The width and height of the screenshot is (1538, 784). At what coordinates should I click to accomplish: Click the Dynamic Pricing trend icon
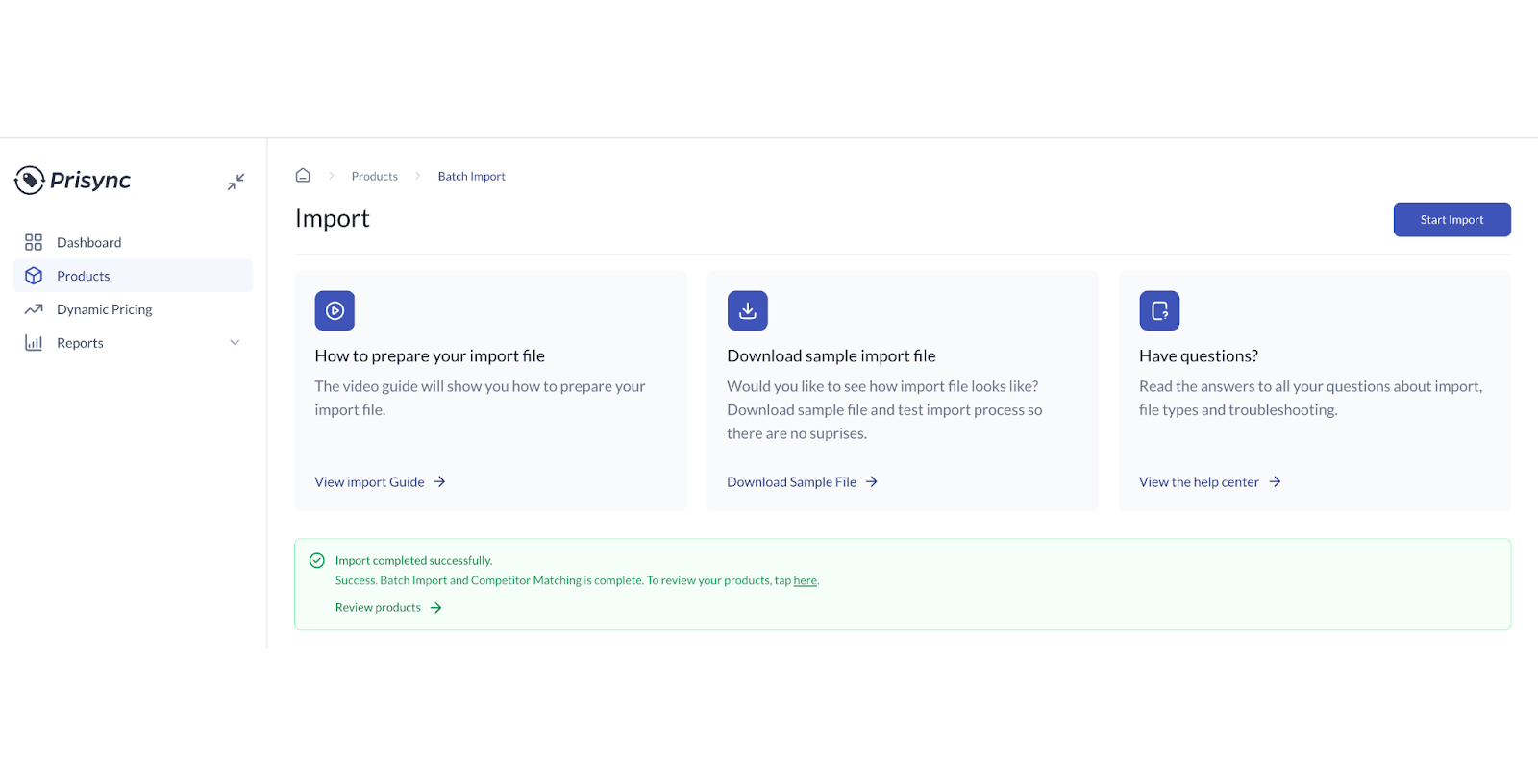34,309
